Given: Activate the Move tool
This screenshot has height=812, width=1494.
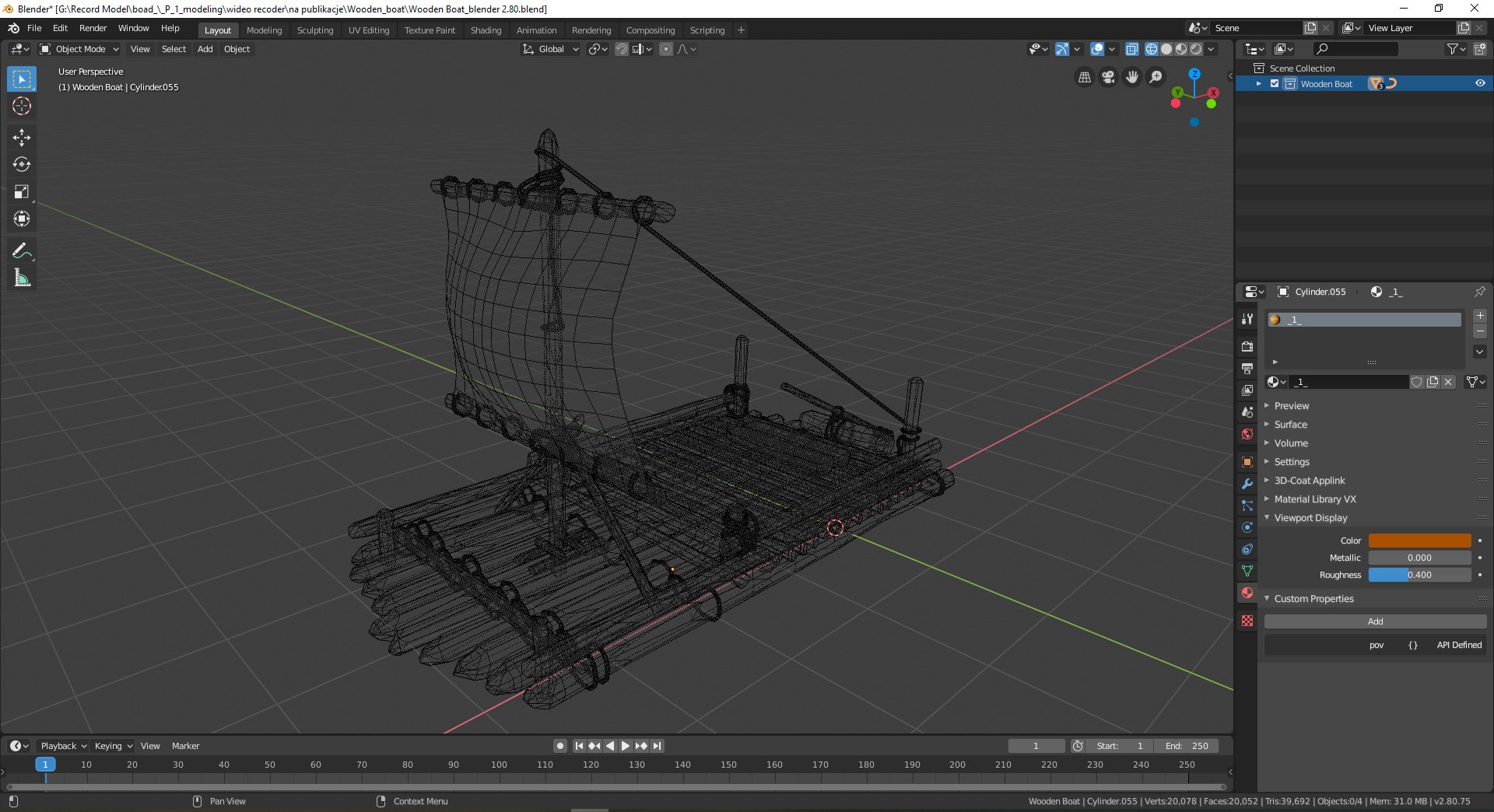Looking at the screenshot, I should coord(22,138).
